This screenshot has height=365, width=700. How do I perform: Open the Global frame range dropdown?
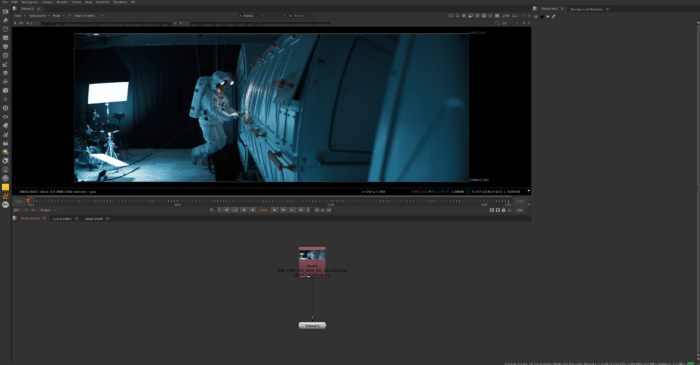pos(48,210)
